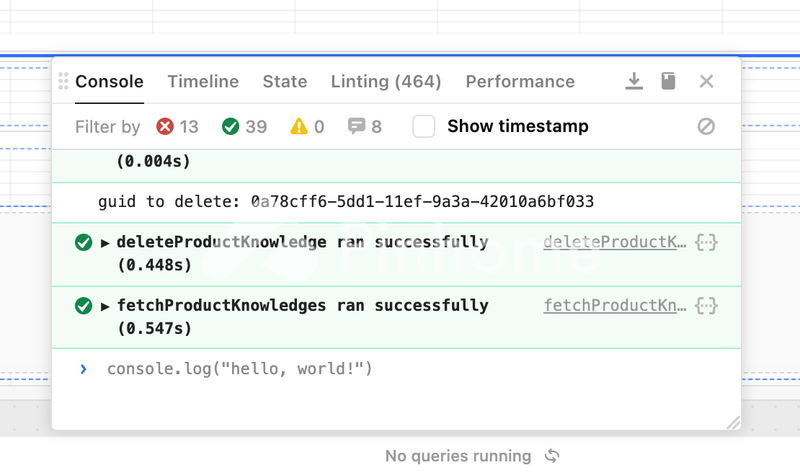
Task: Expand the fetchProductKnowledges log entry
Action: click(x=106, y=305)
